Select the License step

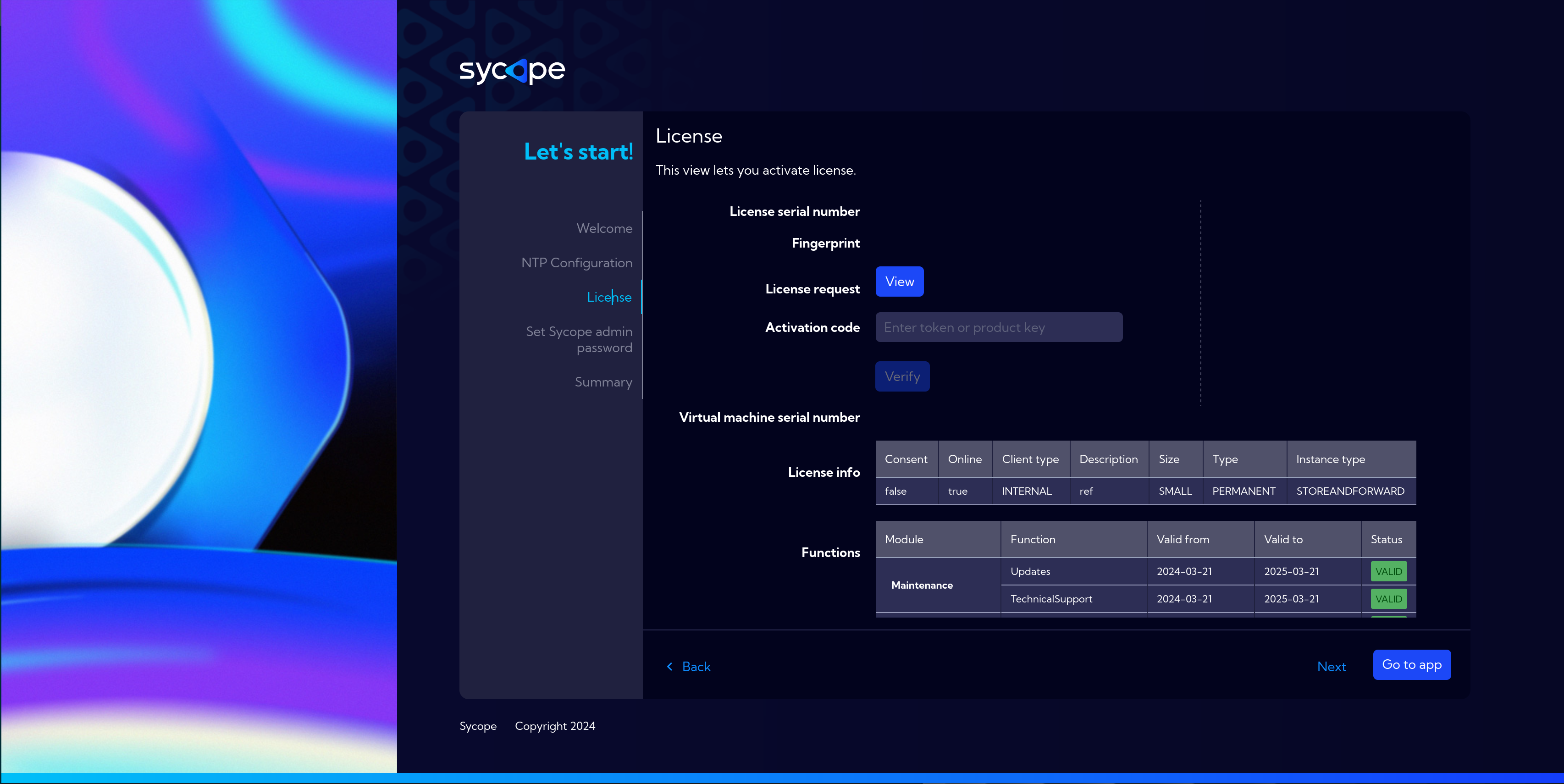(609, 297)
